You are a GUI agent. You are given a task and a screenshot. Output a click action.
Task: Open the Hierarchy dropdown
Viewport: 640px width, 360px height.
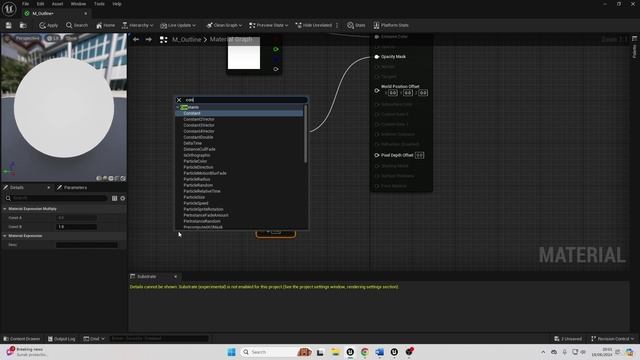pyautogui.click(x=138, y=25)
